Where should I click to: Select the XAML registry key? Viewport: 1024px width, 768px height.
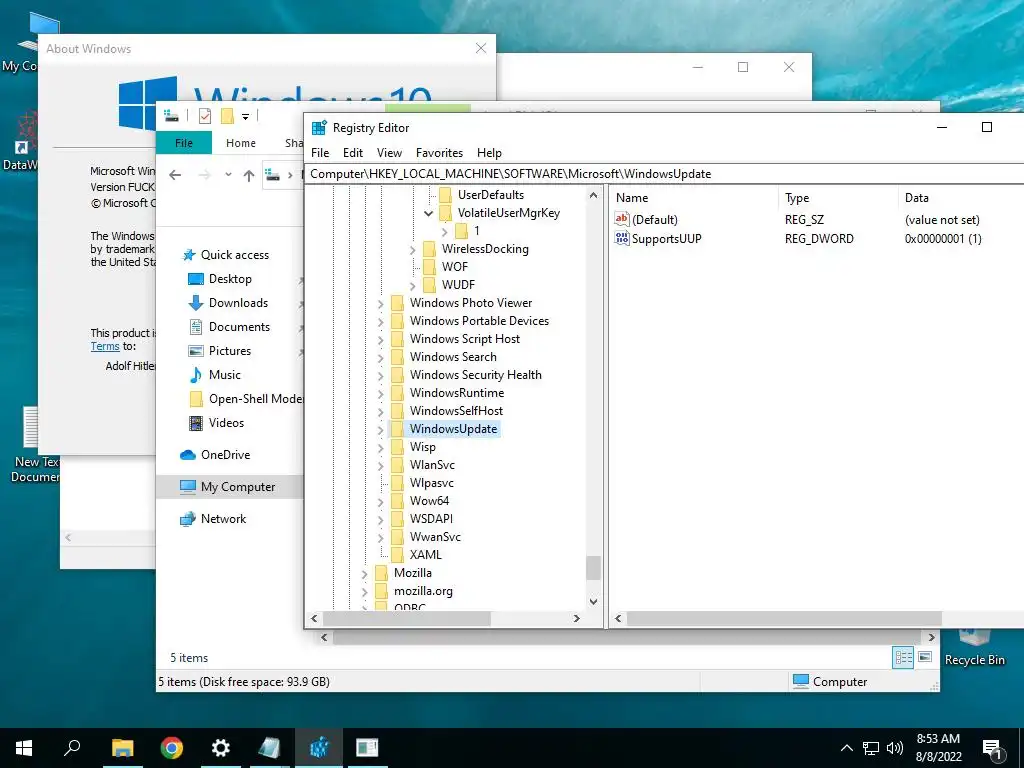pos(426,554)
